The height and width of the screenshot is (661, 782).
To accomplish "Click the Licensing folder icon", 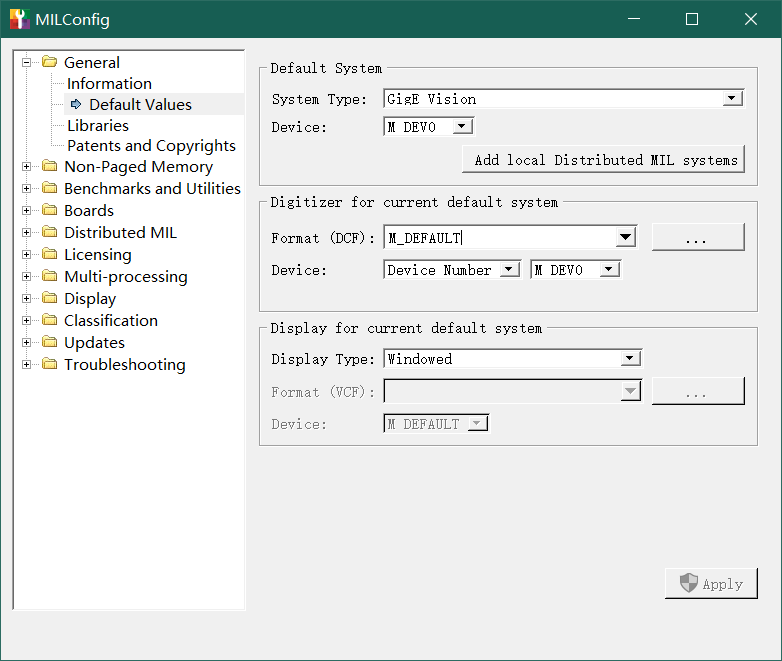I will [x=49, y=253].
